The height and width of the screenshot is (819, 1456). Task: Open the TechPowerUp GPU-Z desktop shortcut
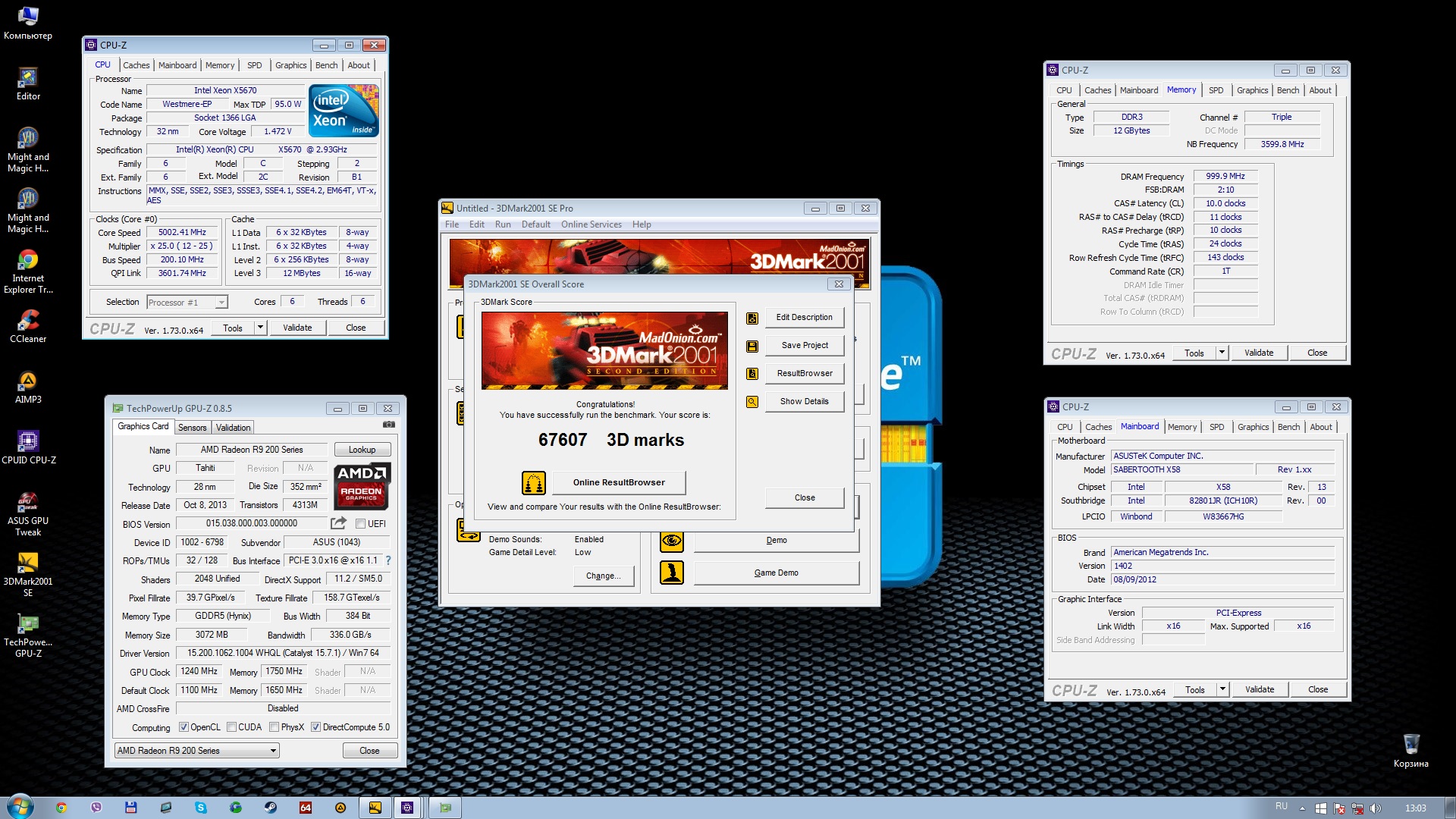click(x=28, y=635)
